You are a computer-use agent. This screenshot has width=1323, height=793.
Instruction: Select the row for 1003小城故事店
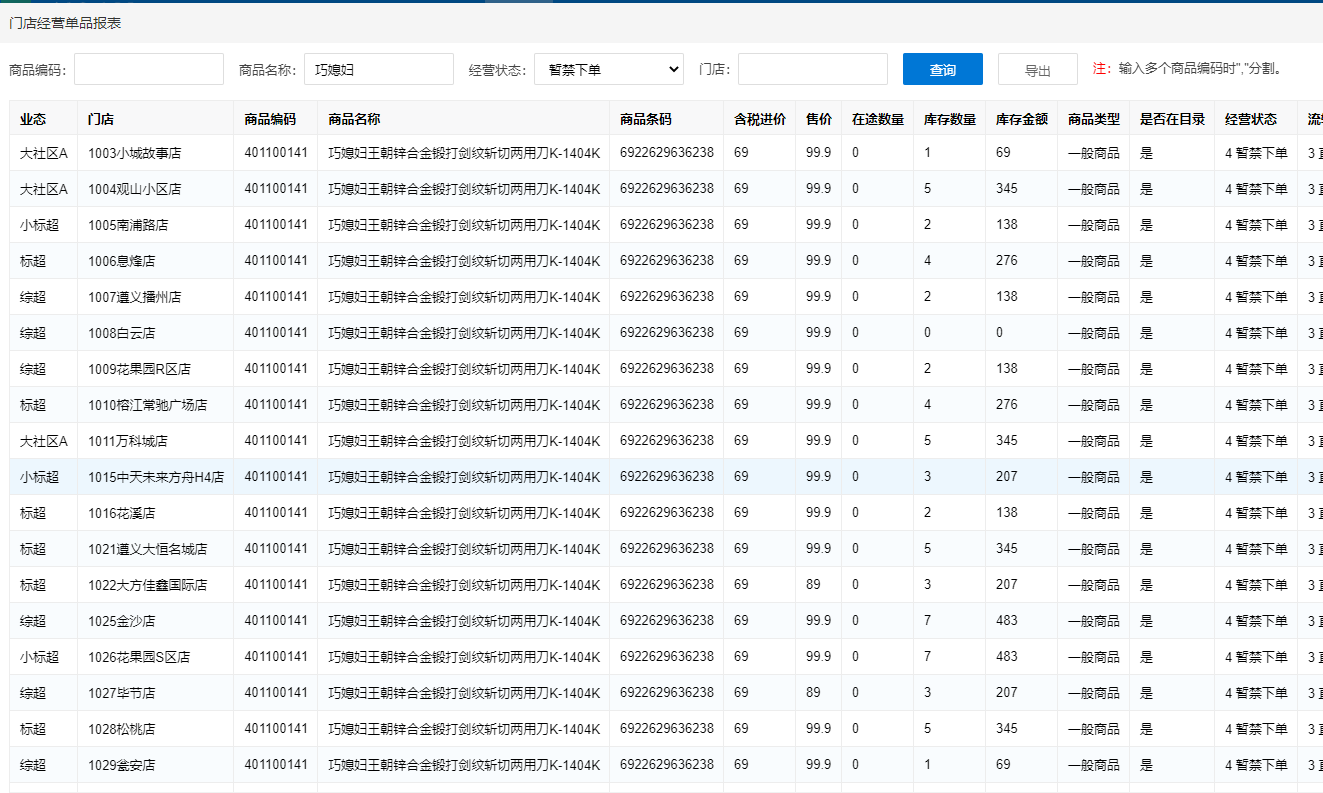(134, 153)
